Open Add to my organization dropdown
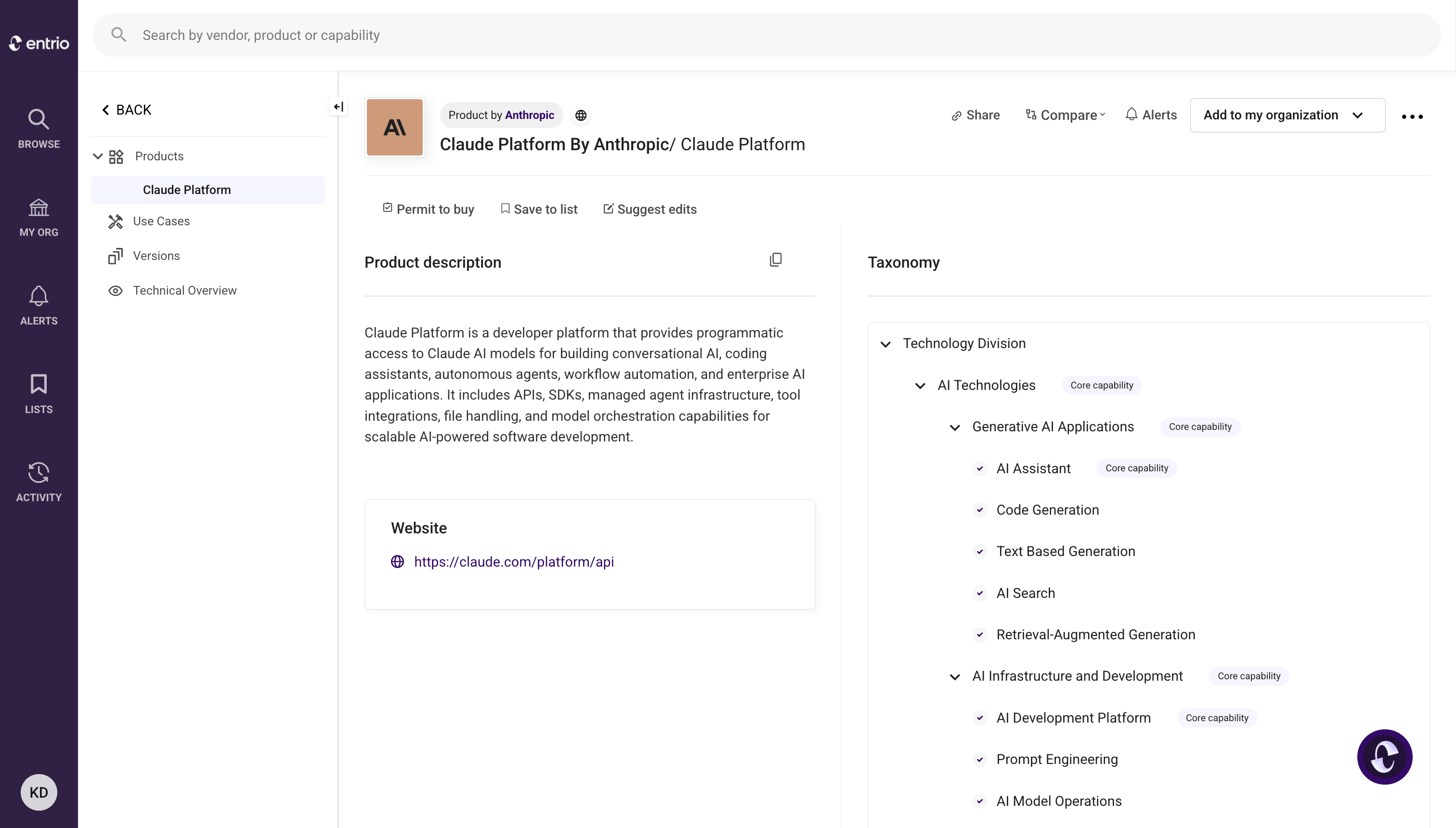The image size is (1456, 828). pyautogui.click(x=1287, y=115)
